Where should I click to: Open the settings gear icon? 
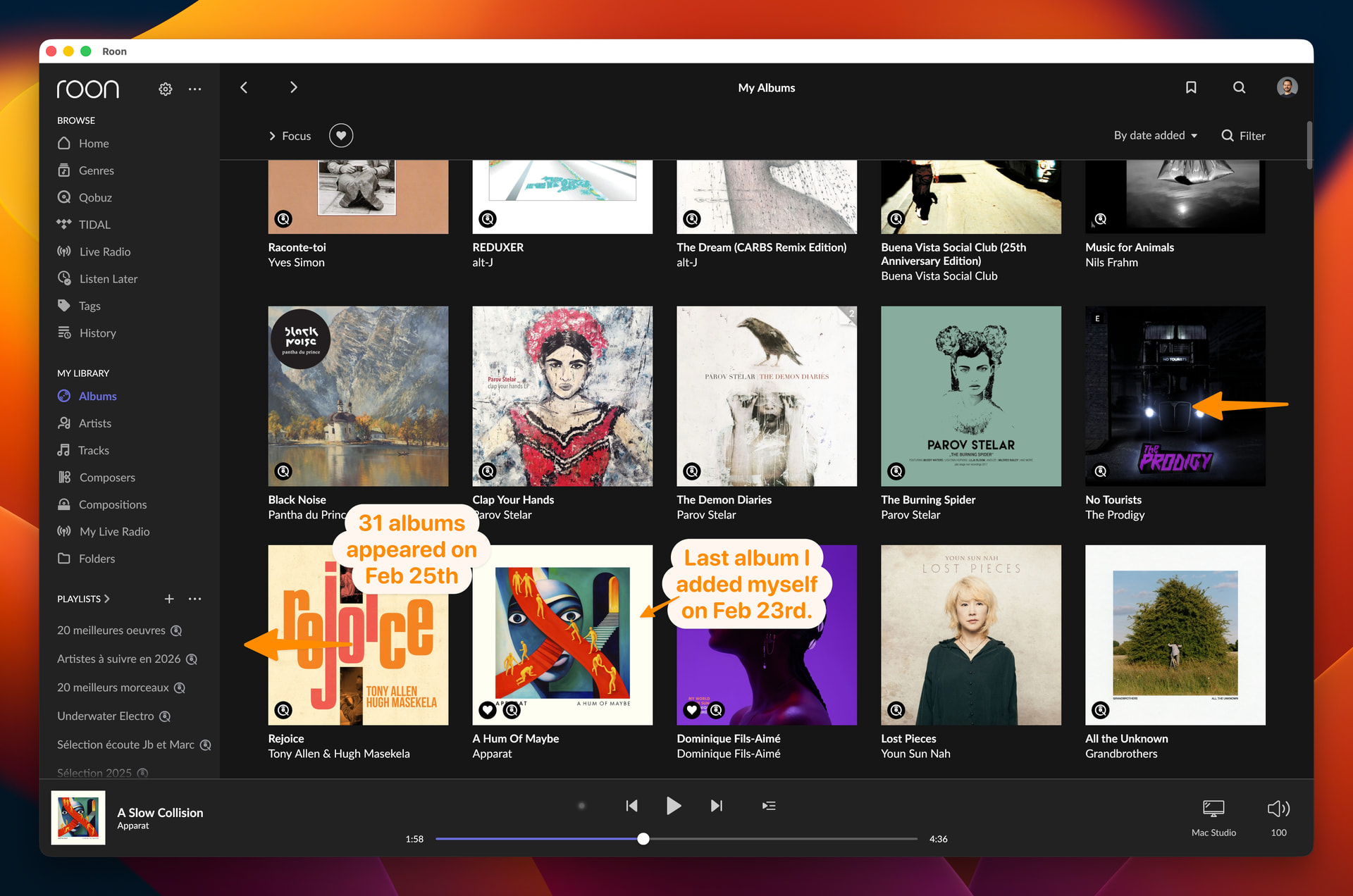coord(165,89)
